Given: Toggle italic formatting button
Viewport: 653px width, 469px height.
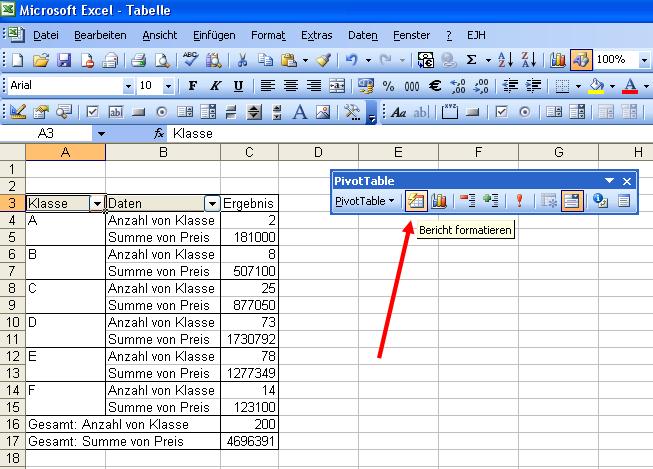Looking at the screenshot, I should point(215,86).
